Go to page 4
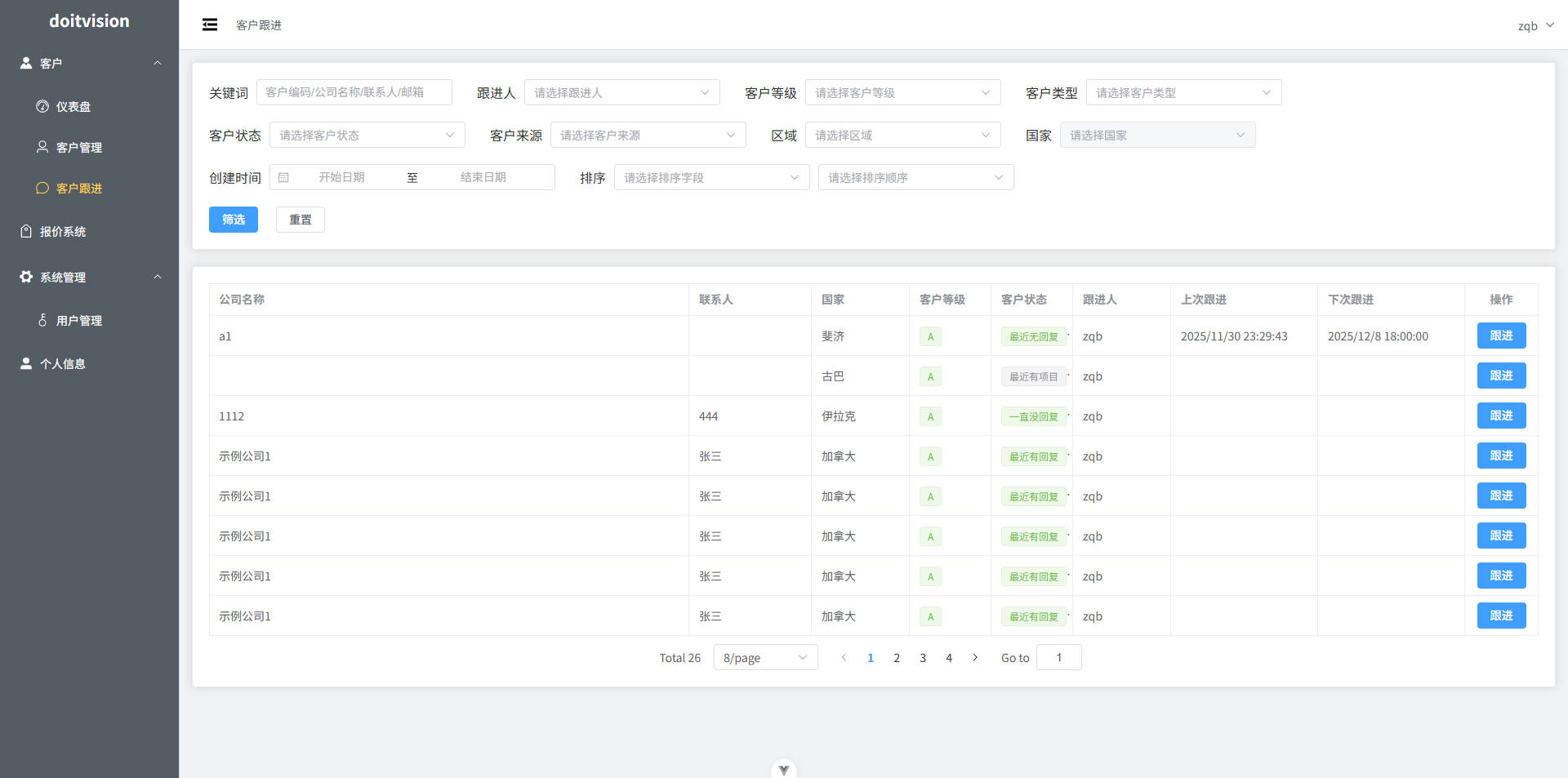This screenshot has width=1568, height=778. point(949,657)
